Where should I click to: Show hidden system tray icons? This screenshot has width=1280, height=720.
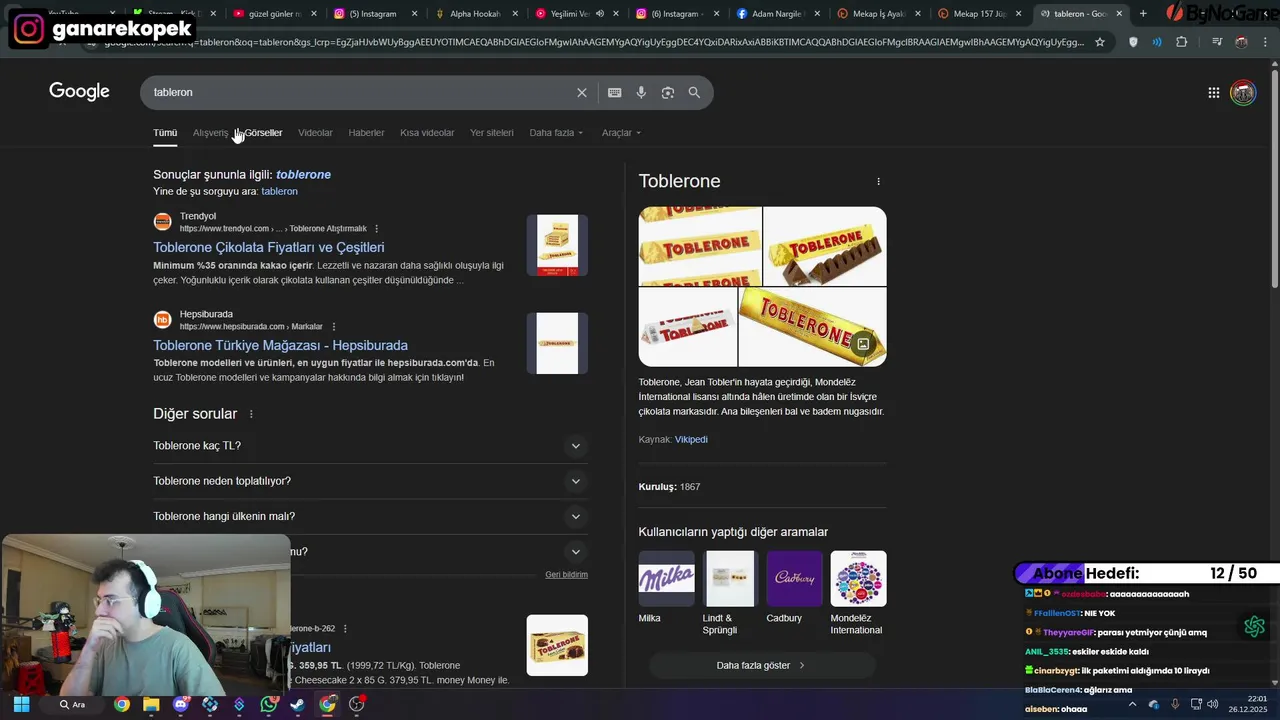point(1132,704)
